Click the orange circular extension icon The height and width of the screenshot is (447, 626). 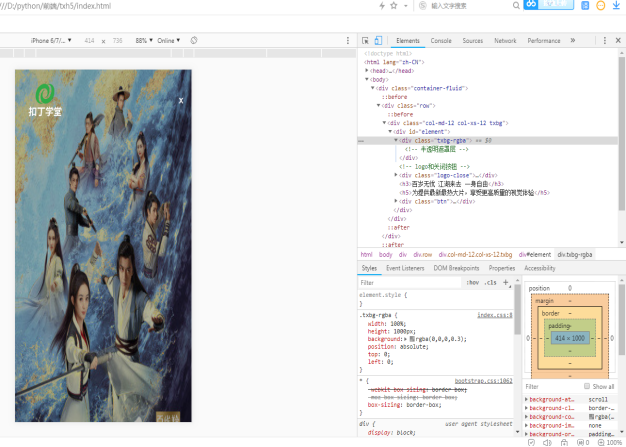click(x=600, y=6)
